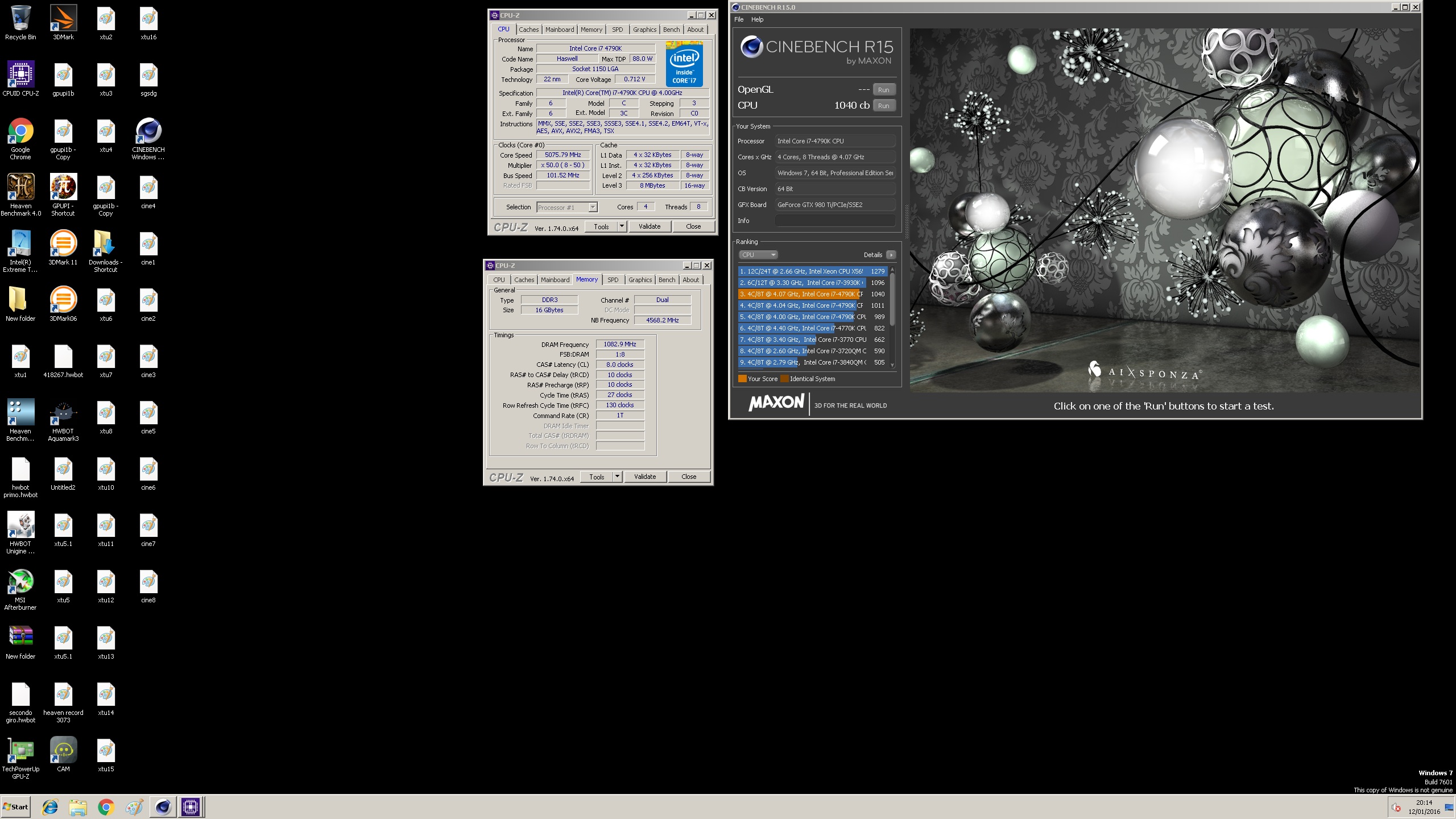Image resolution: width=1456 pixels, height=819 pixels.
Task: Select the 418267.hwbot file icon
Action: (63, 361)
